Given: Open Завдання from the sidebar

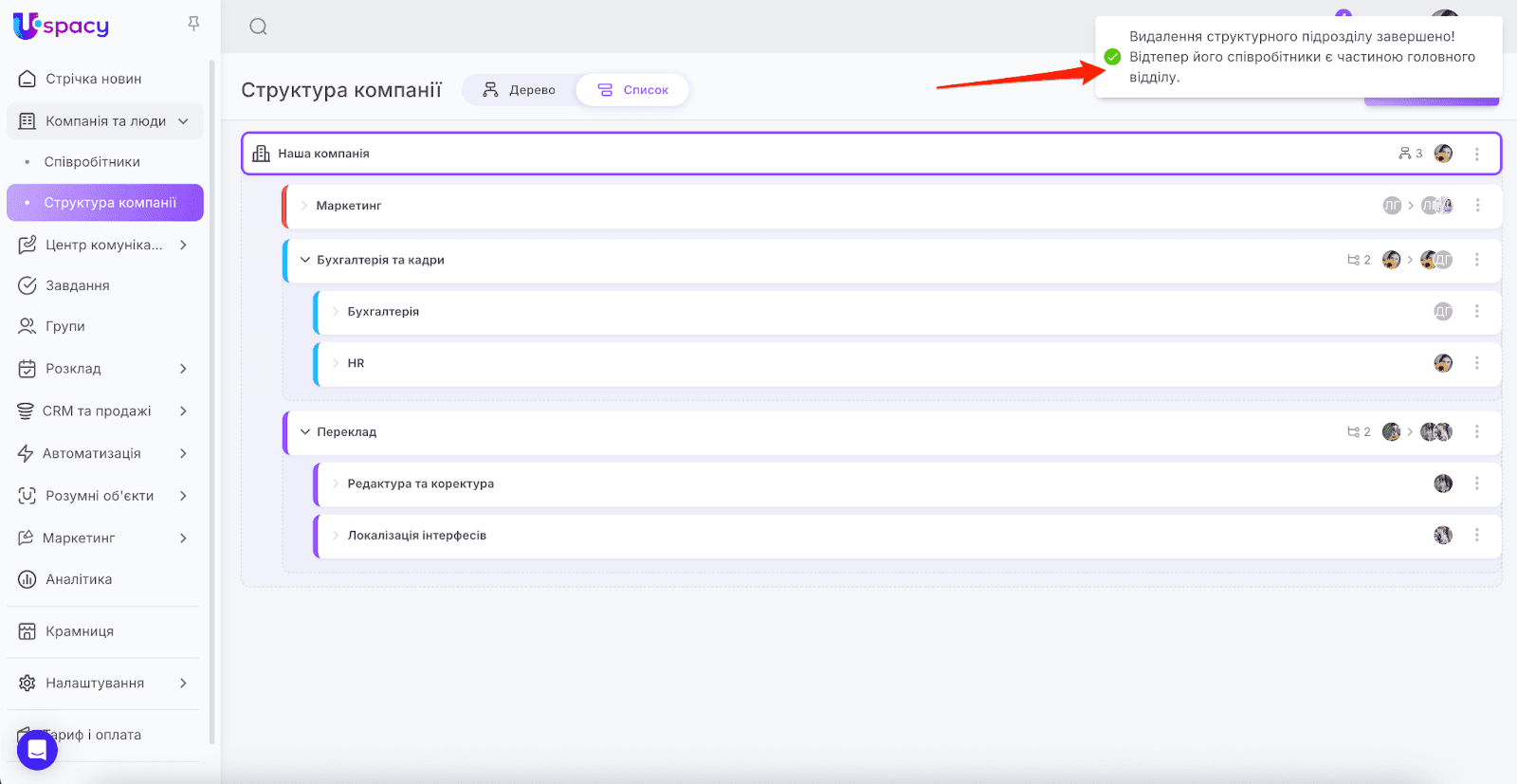Looking at the screenshot, I should (78, 285).
